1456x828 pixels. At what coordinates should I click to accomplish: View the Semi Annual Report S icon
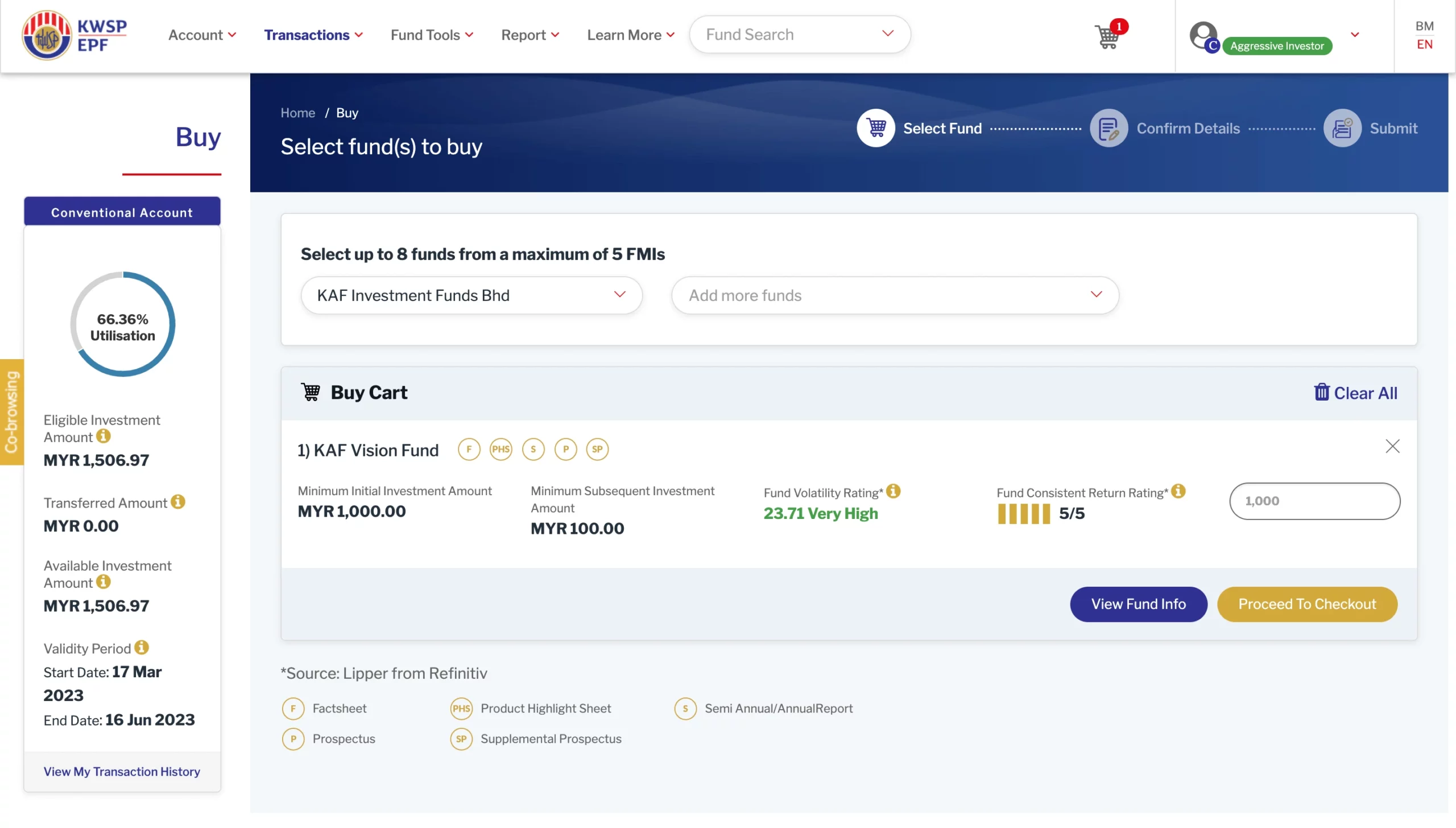[533, 449]
